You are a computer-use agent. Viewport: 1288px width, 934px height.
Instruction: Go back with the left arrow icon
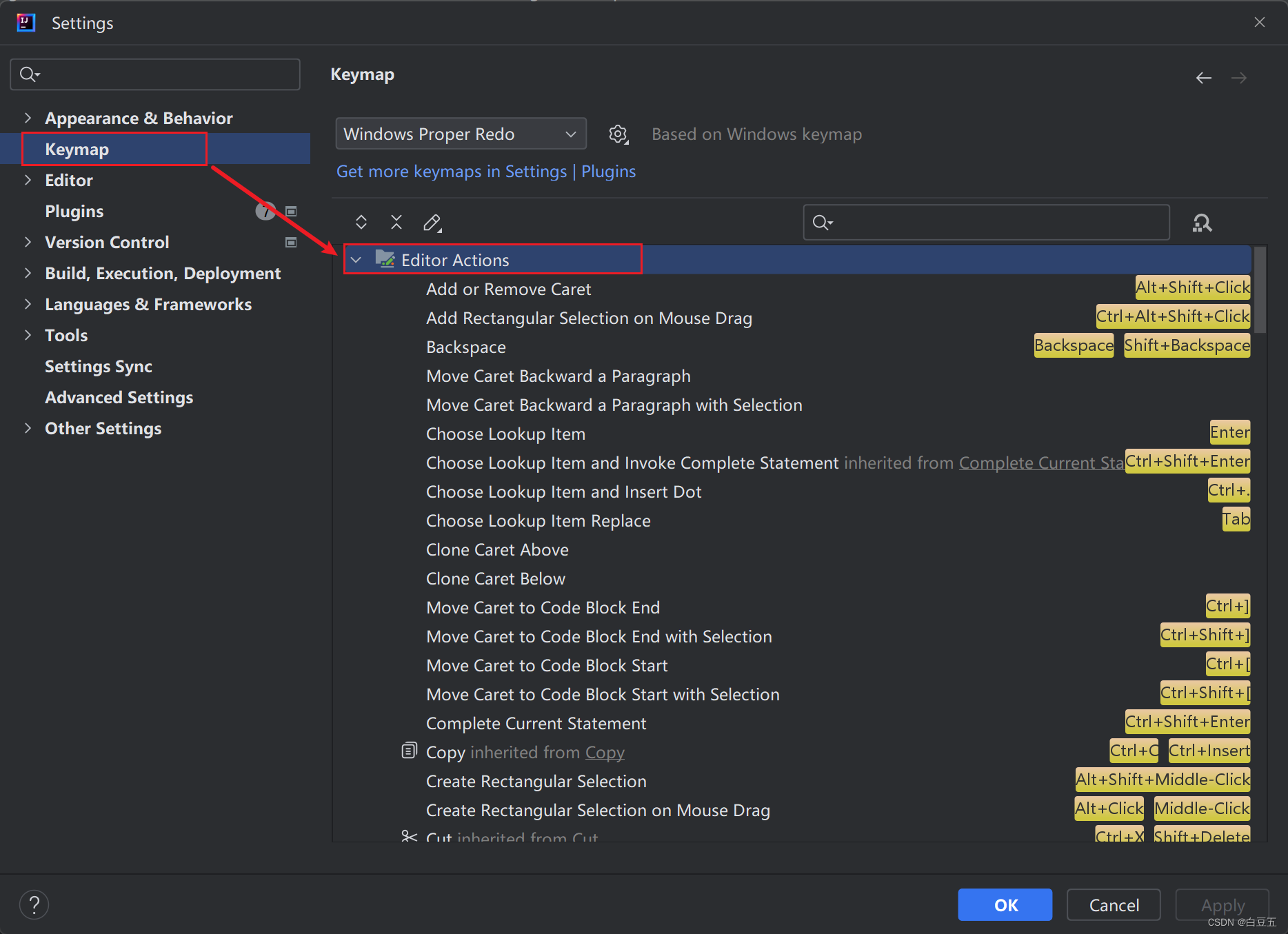coord(1204,78)
